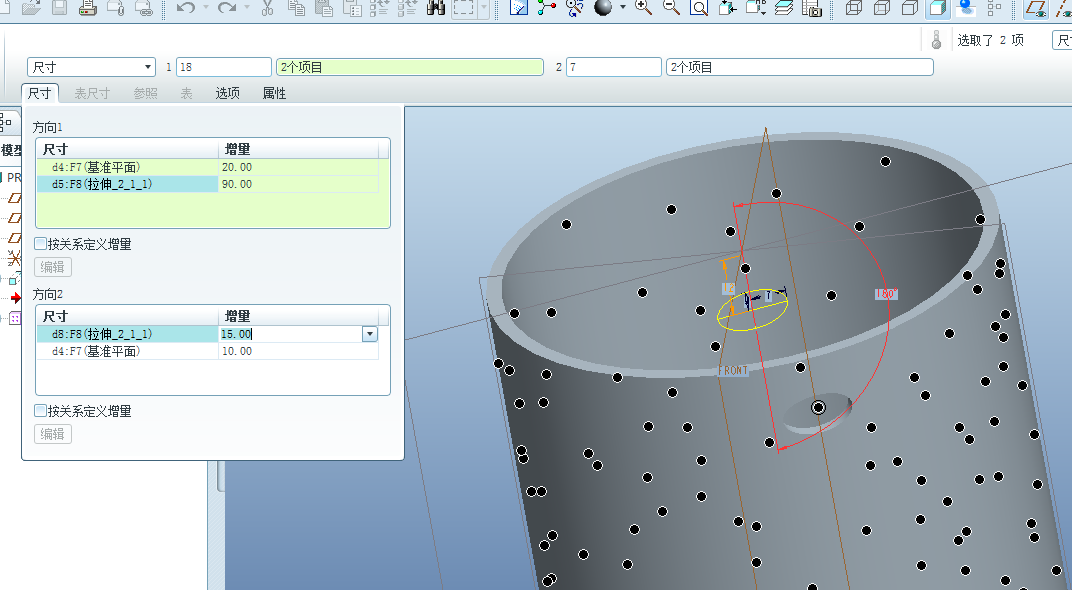Click the direction 1 2个项目 collector
This screenshot has width=1072, height=590.
click(410, 67)
